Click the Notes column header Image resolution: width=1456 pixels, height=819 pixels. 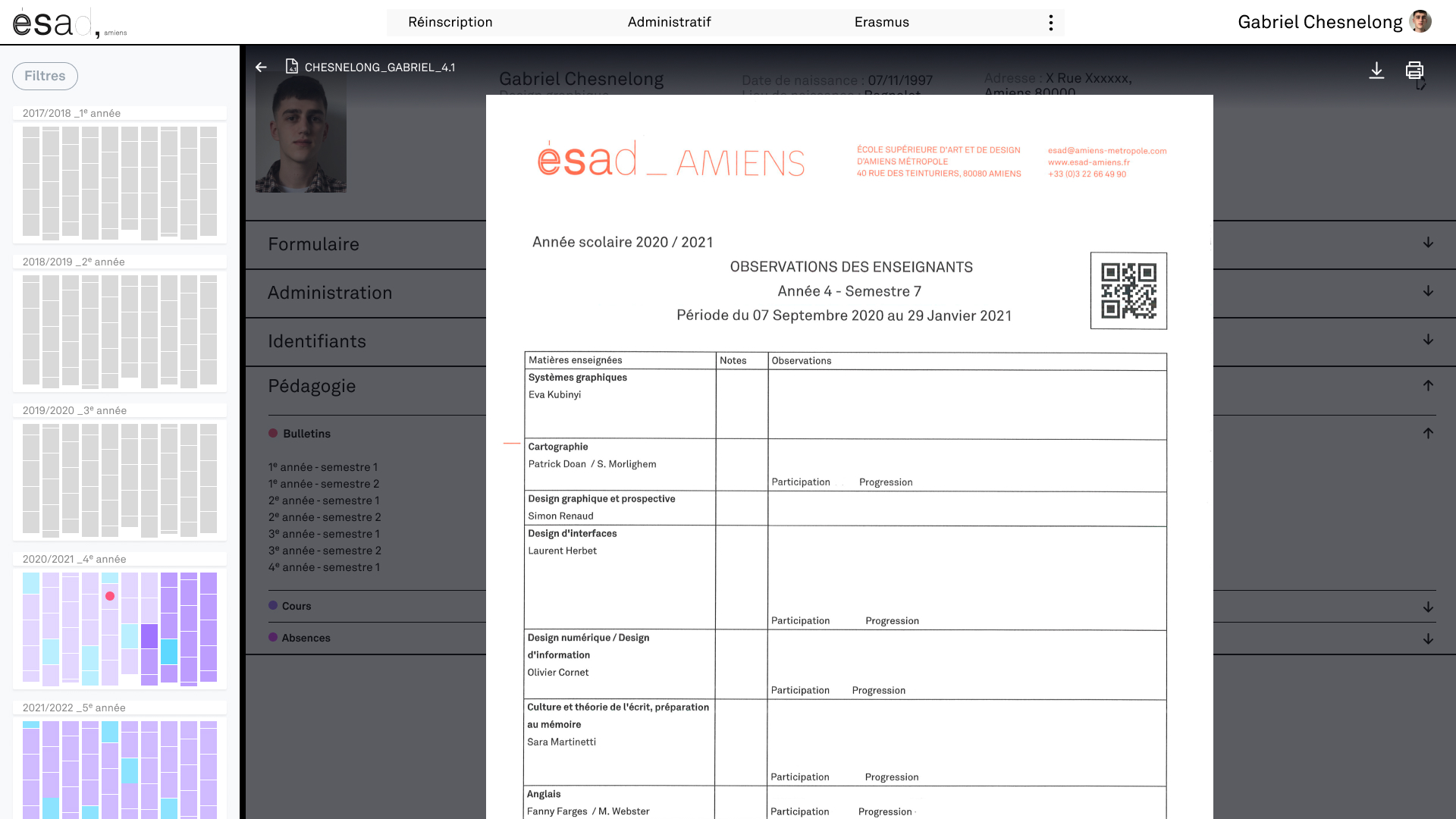coord(733,360)
